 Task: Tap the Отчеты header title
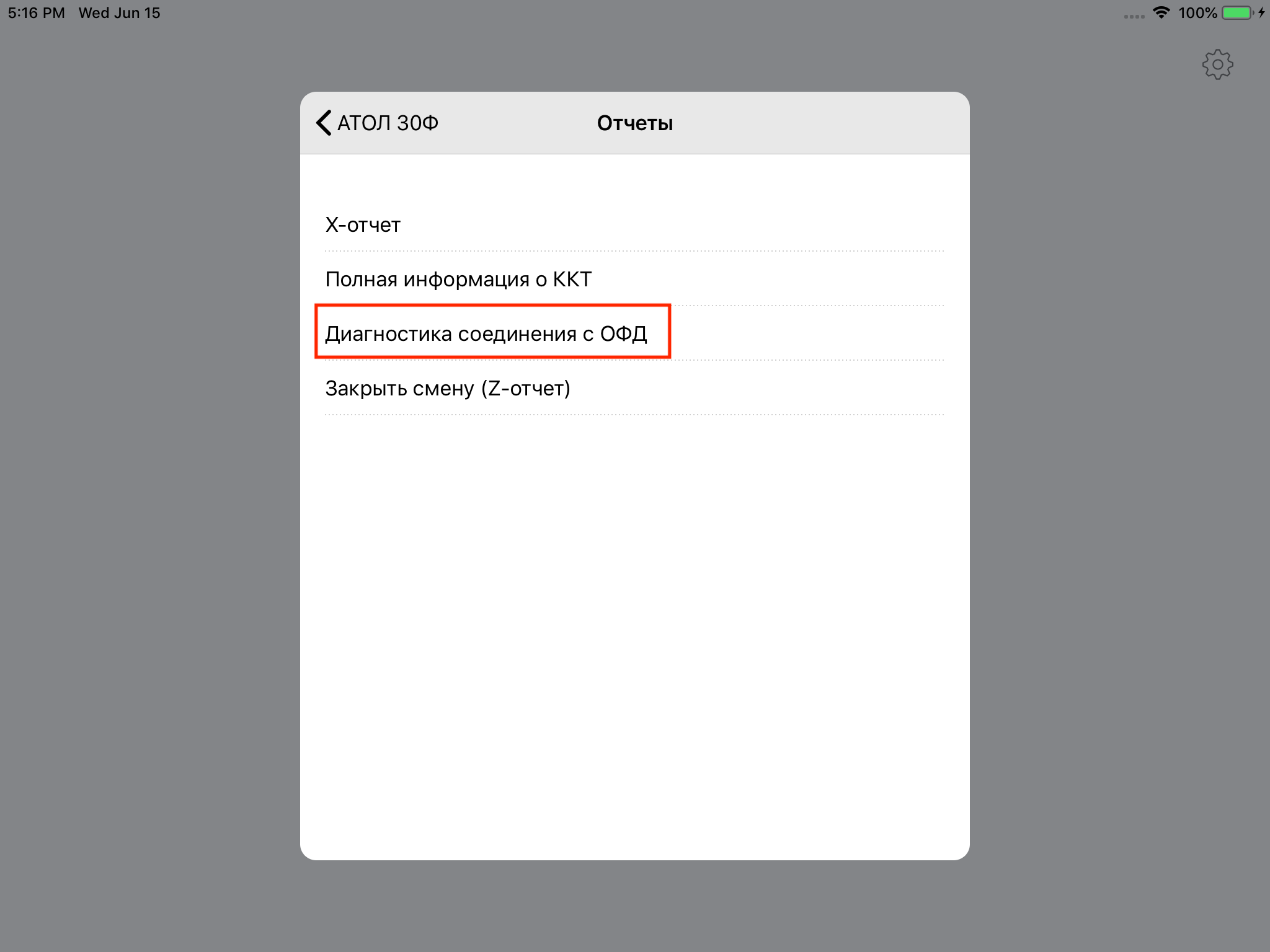click(x=634, y=123)
